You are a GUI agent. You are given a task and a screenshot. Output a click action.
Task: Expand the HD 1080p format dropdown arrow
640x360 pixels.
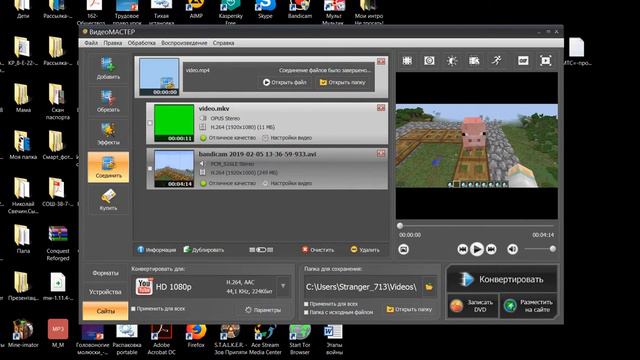[x=283, y=286]
